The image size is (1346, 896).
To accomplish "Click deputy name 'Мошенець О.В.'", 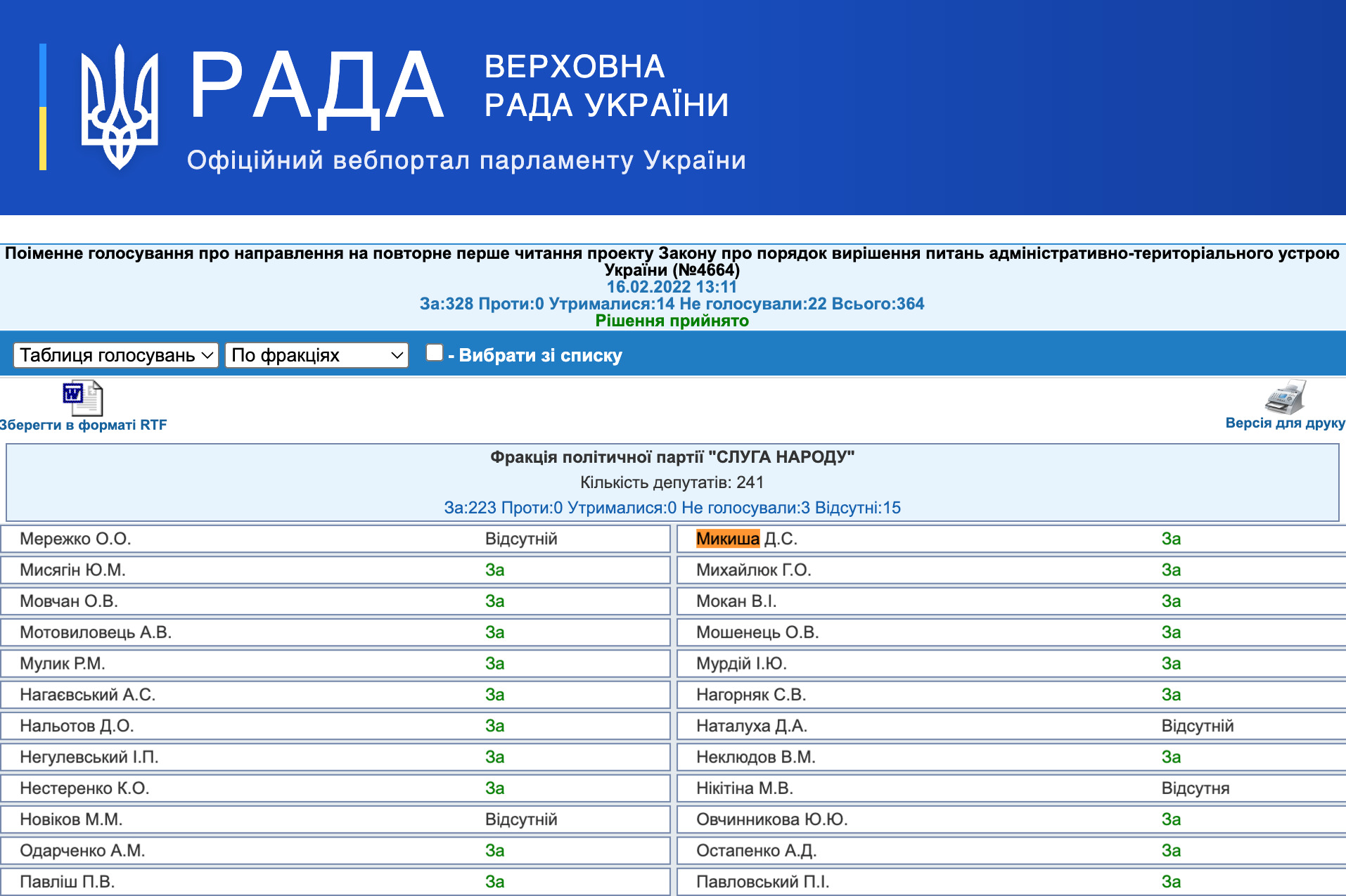I will (x=757, y=632).
